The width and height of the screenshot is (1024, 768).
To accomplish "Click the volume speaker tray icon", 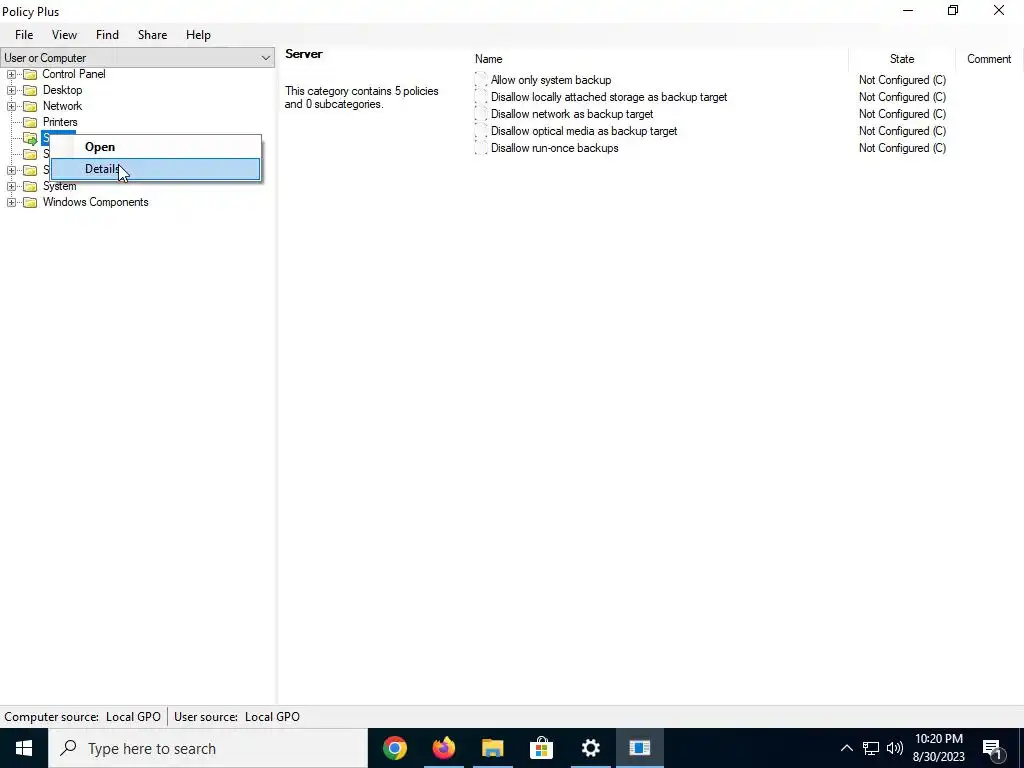I will (895, 748).
